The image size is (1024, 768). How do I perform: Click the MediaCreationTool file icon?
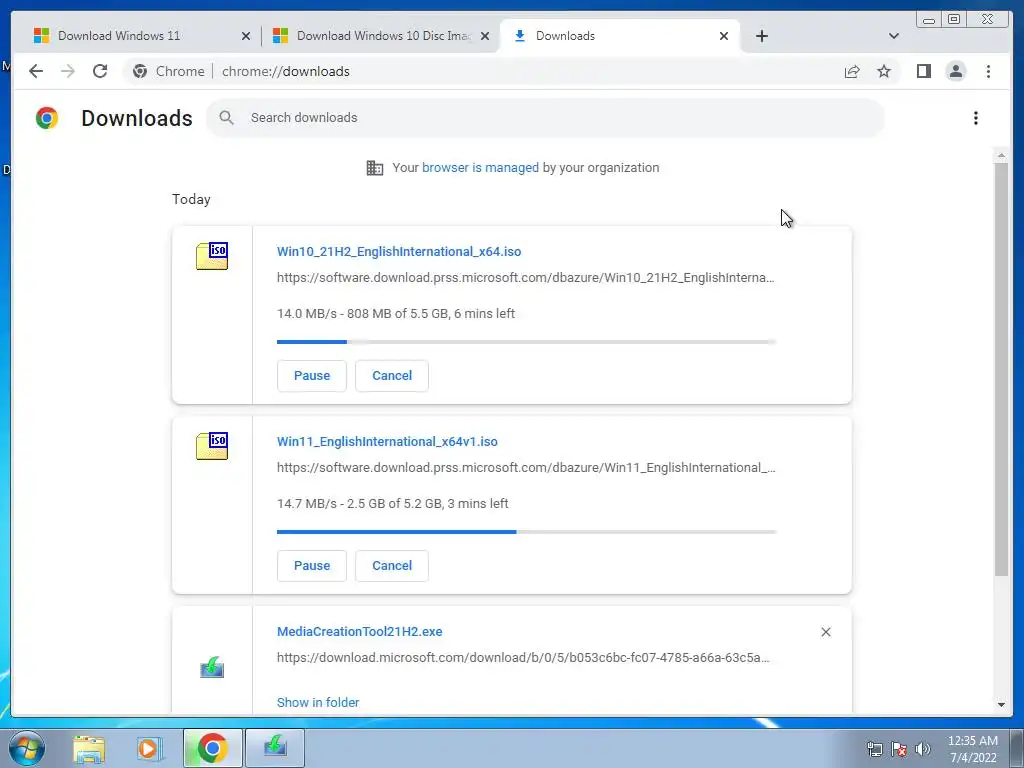pyautogui.click(x=212, y=667)
